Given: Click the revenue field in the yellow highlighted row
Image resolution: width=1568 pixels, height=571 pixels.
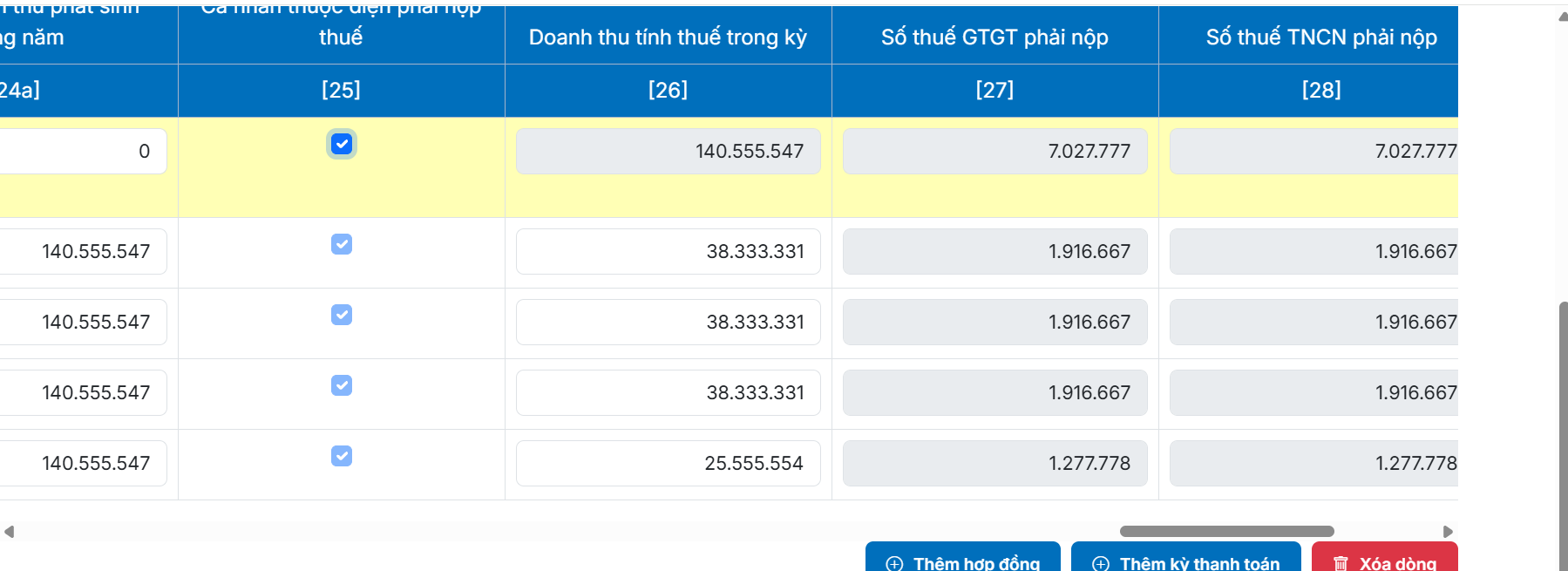Looking at the screenshot, I should click(668, 151).
